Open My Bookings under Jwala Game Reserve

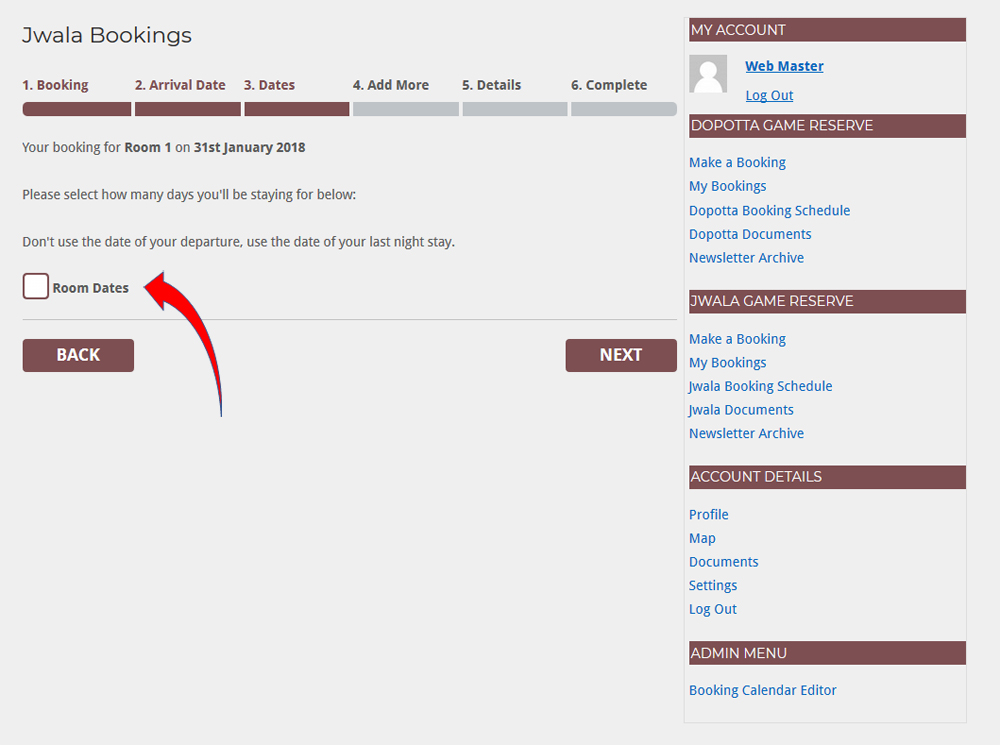[x=727, y=362]
